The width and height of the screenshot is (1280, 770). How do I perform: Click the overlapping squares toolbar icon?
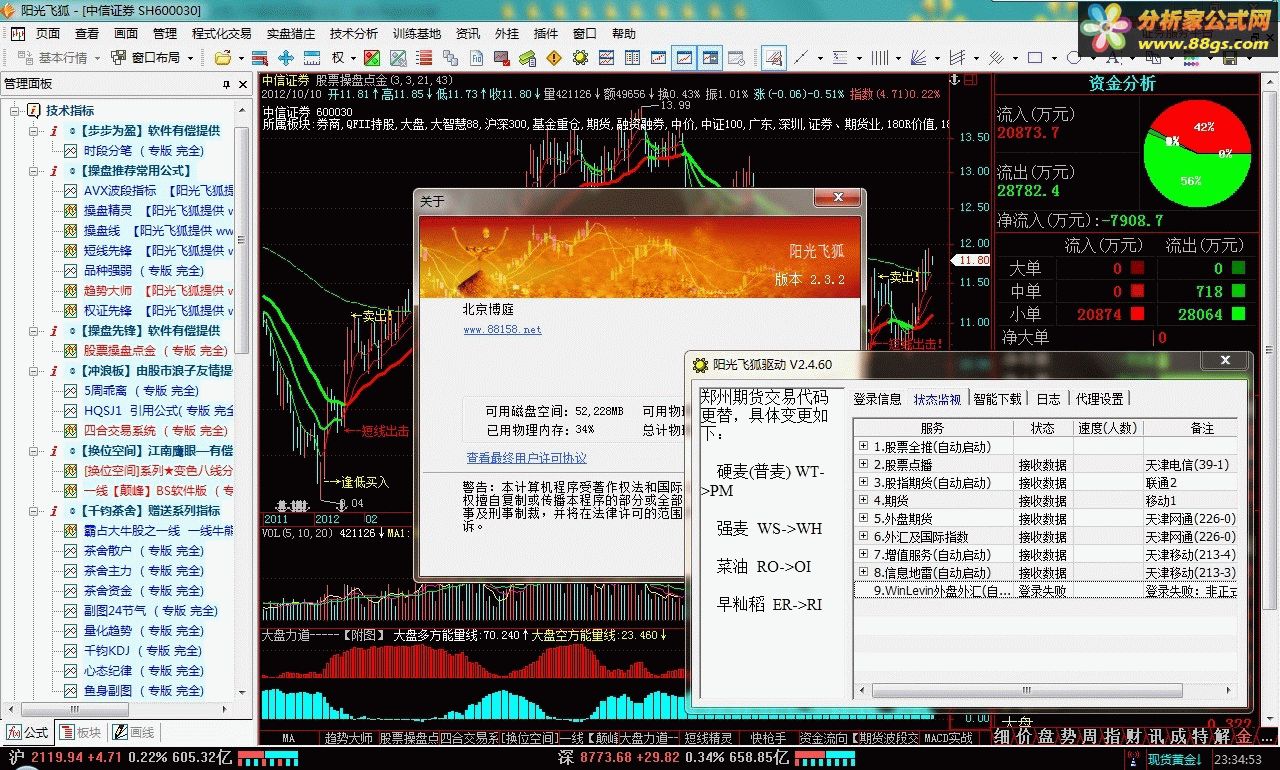point(451,58)
